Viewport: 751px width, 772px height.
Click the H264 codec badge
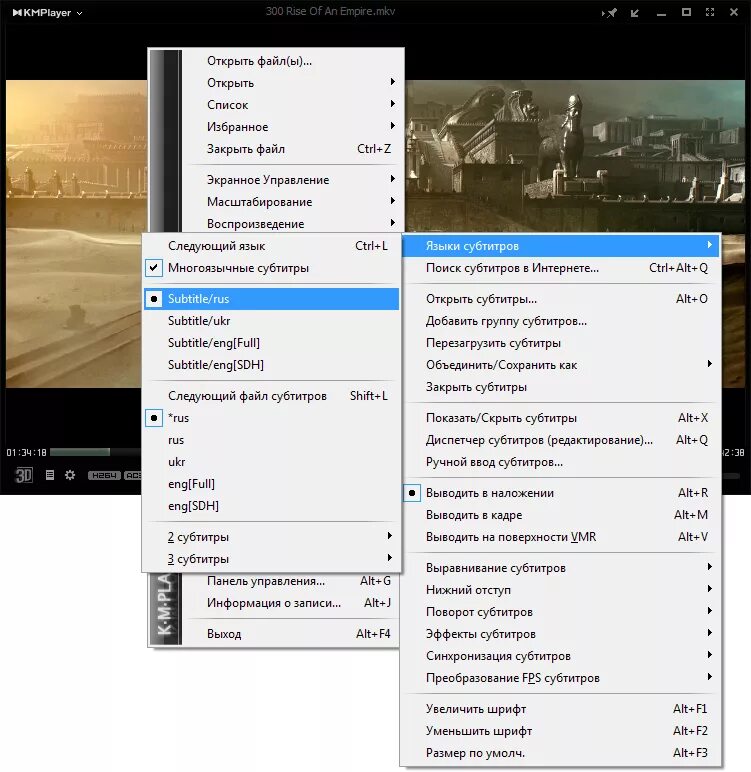pos(104,475)
